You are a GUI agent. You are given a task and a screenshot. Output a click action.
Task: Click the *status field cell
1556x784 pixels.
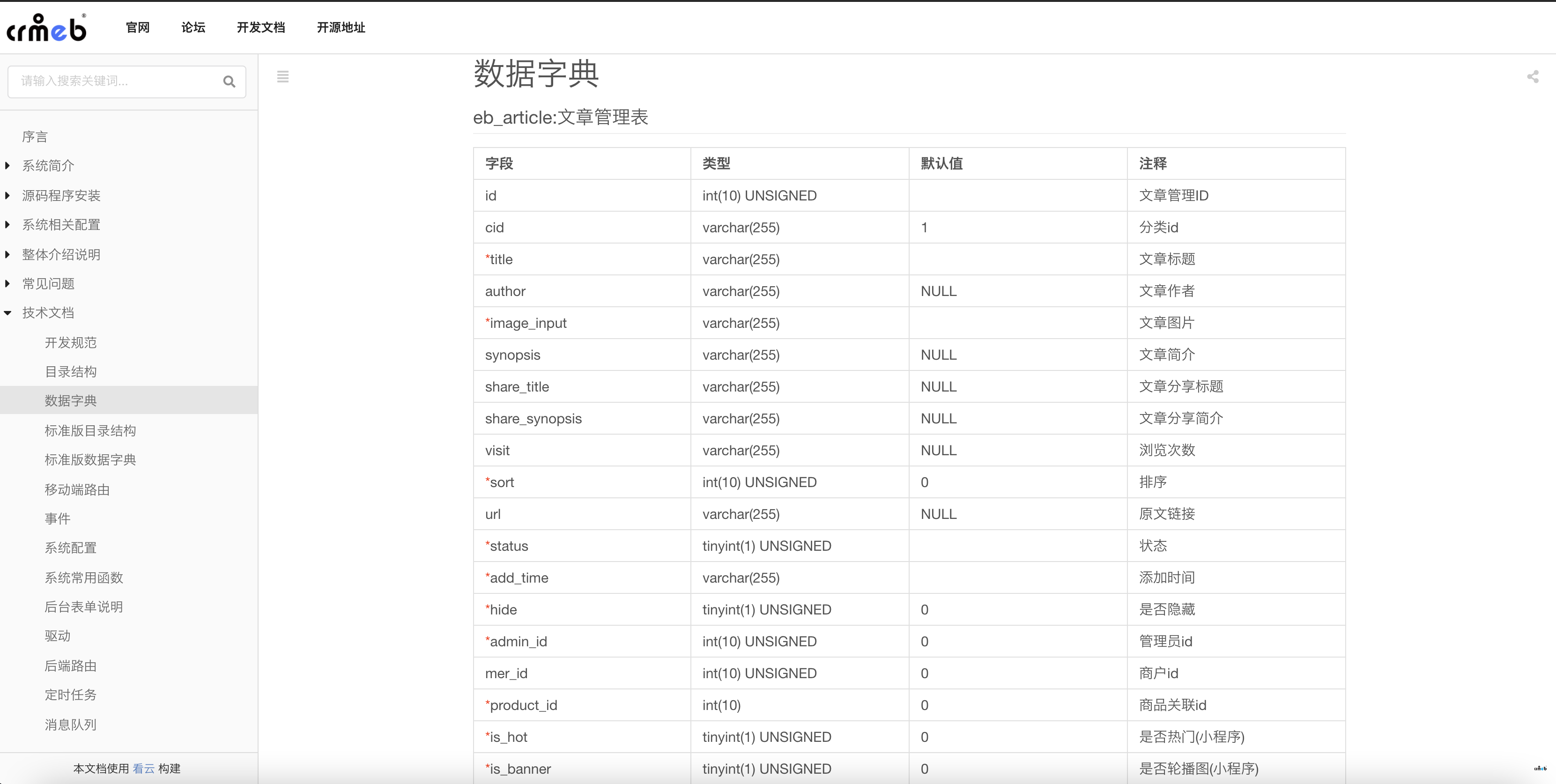coord(582,546)
